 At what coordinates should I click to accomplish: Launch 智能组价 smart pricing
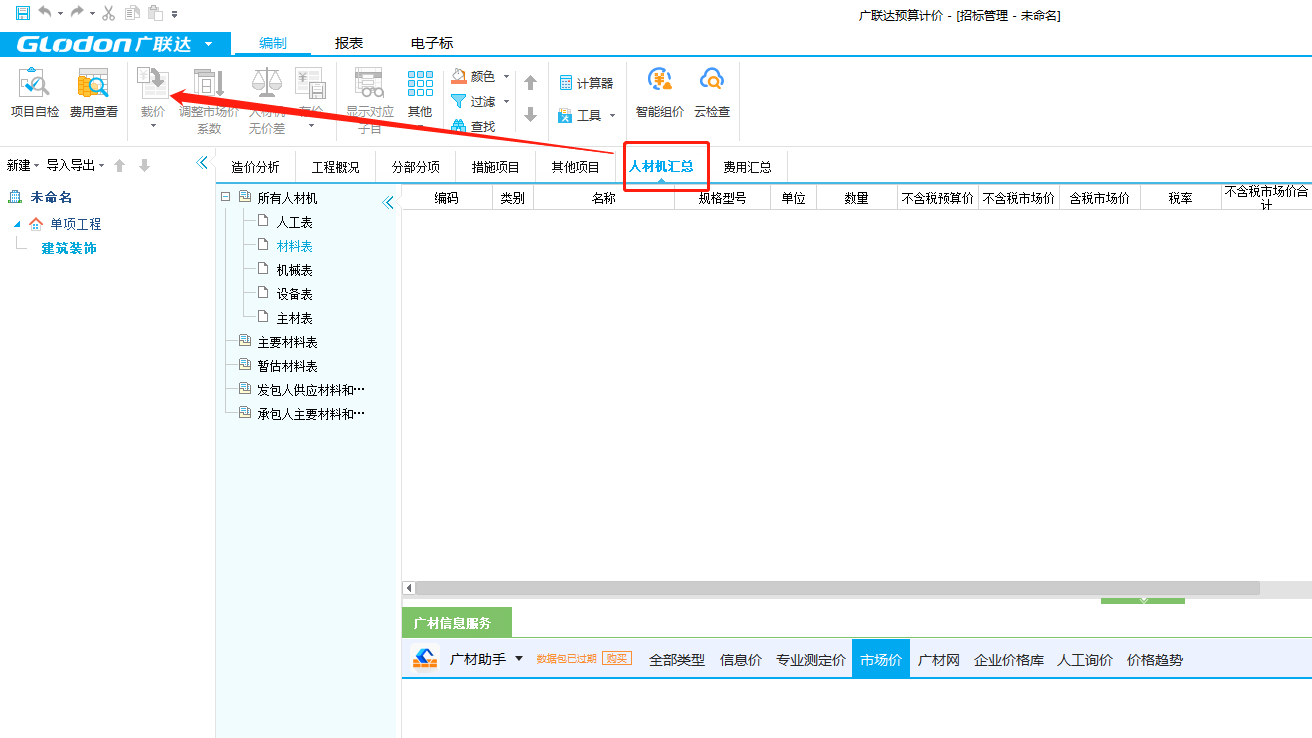click(x=660, y=92)
